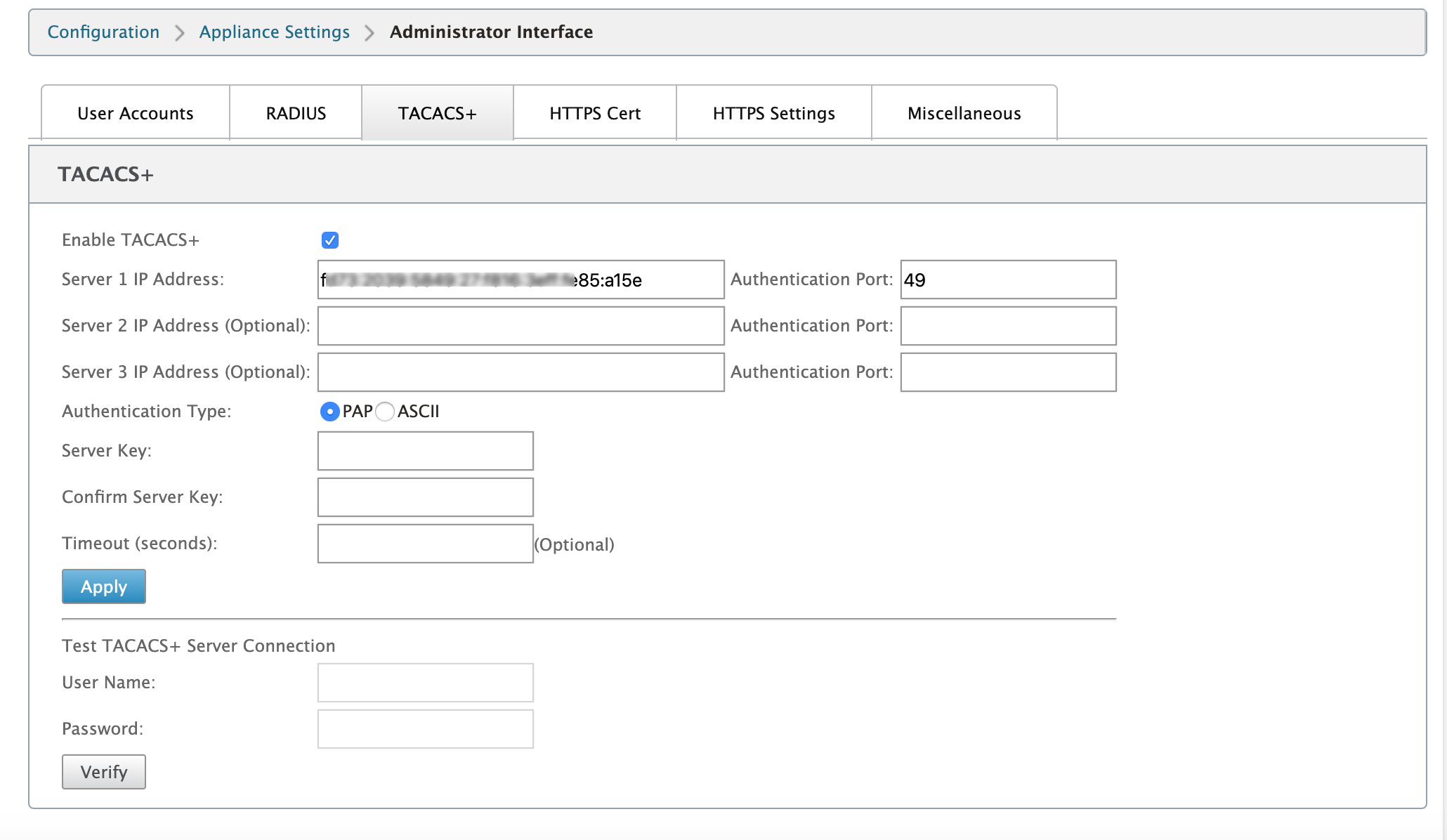This screenshot has height=840, width=1447.
Task: Click the Verify button
Action: coord(104,772)
